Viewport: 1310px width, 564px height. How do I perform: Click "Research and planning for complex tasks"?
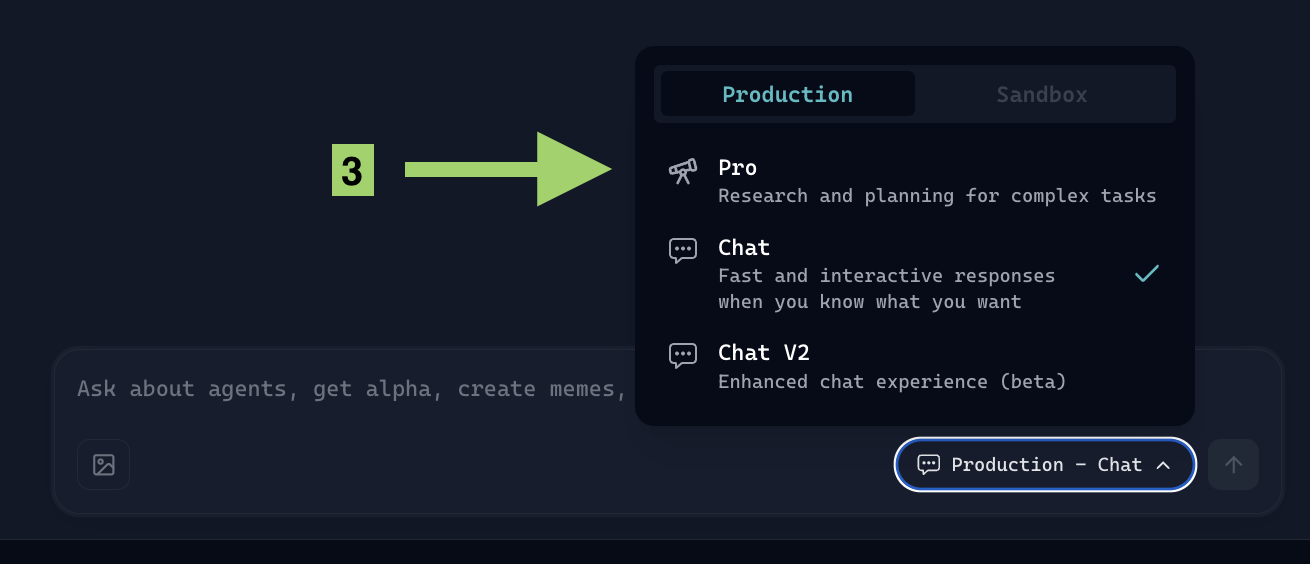pos(937,196)
